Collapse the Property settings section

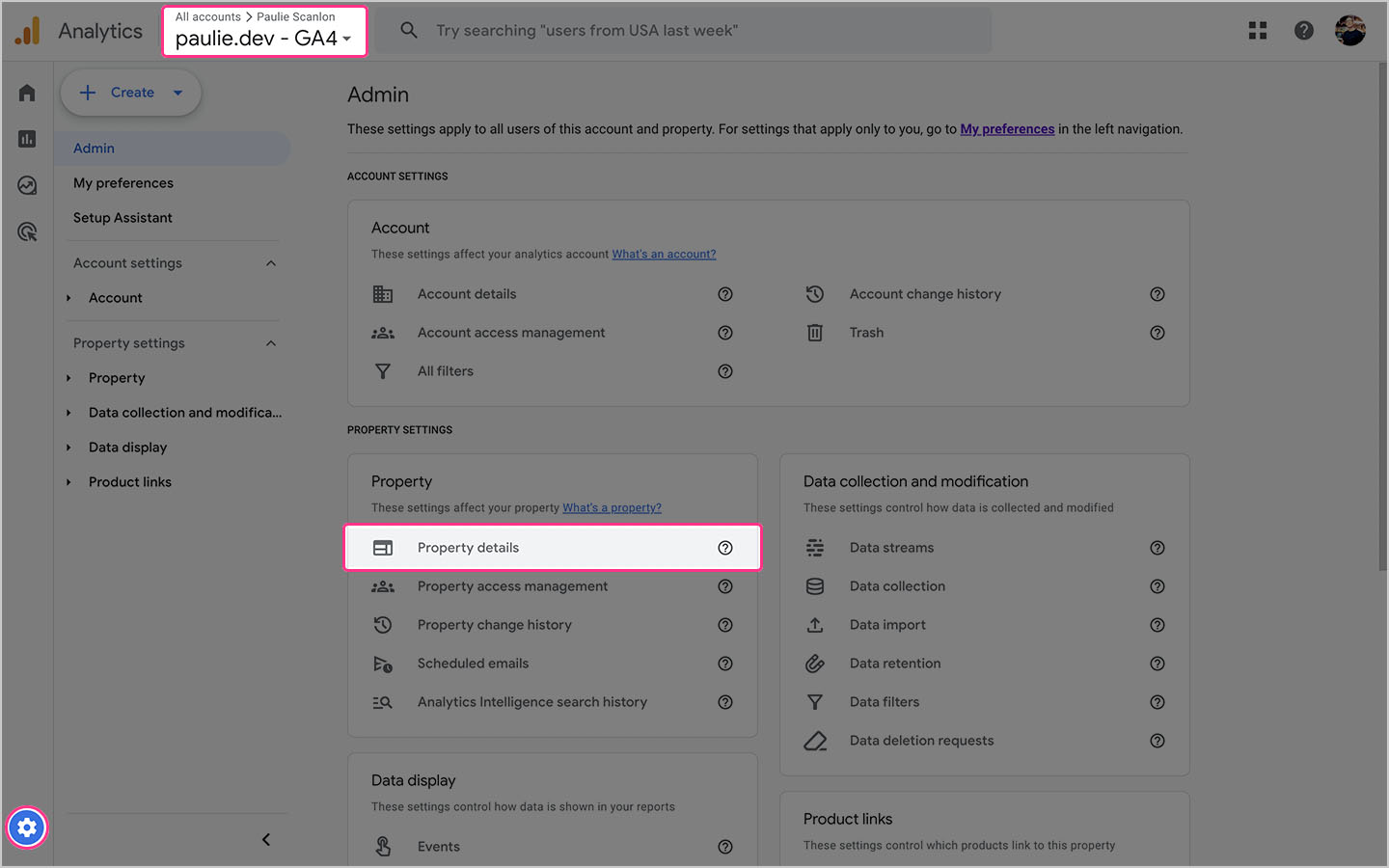click(x=271, y=342)
